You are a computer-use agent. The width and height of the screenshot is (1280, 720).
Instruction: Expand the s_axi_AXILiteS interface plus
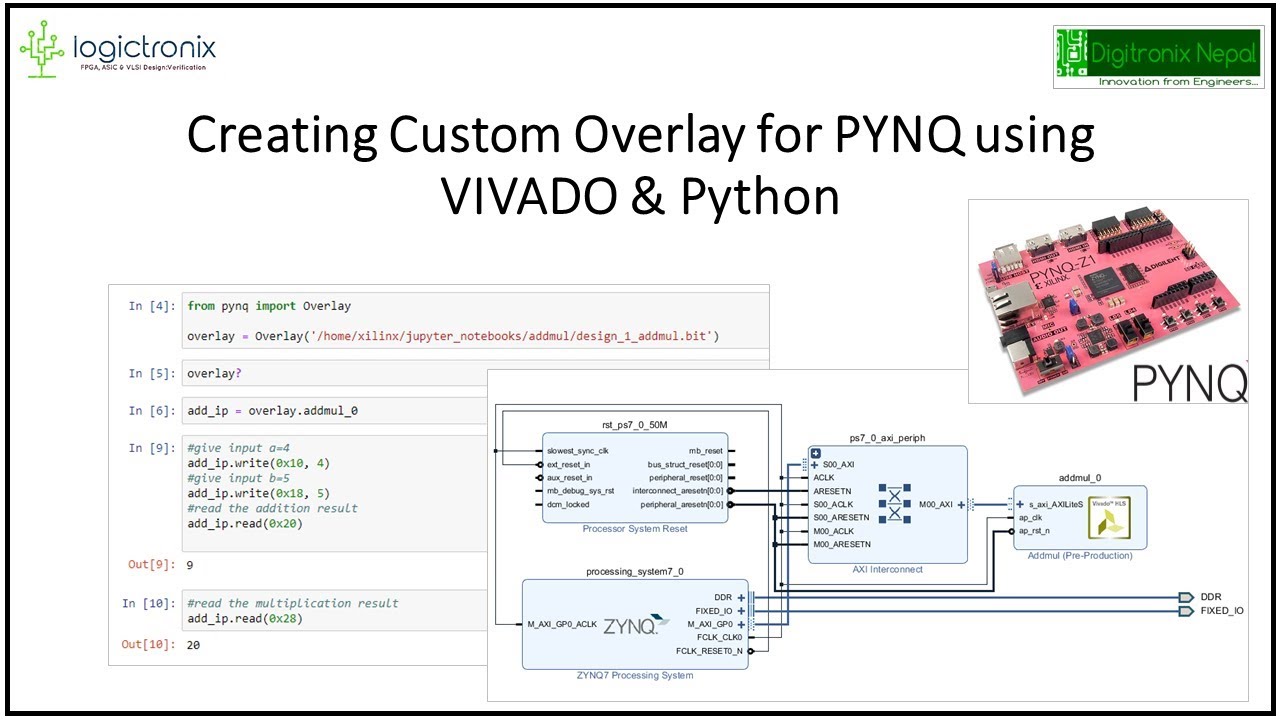1020,504
